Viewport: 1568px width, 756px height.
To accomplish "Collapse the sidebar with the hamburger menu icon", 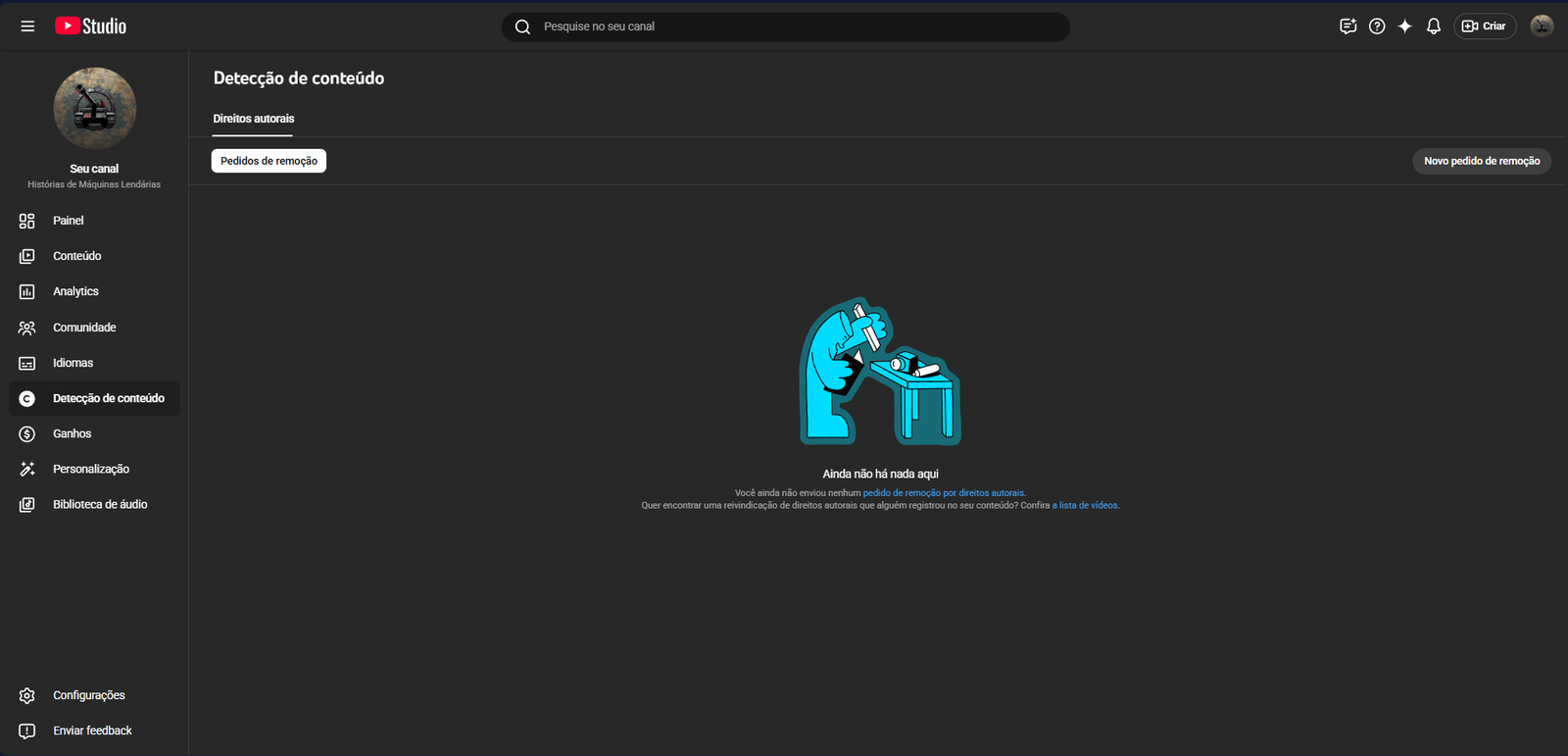I will (27, 26).
